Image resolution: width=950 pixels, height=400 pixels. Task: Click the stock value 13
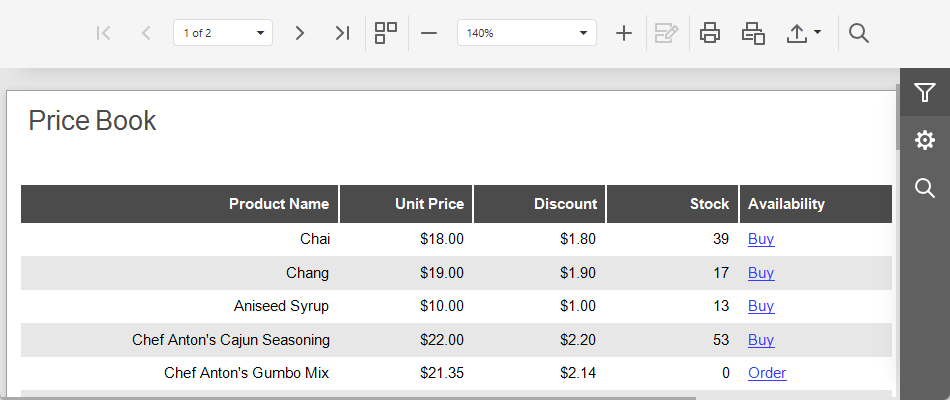pyautogui.click(x=721, y=306)
